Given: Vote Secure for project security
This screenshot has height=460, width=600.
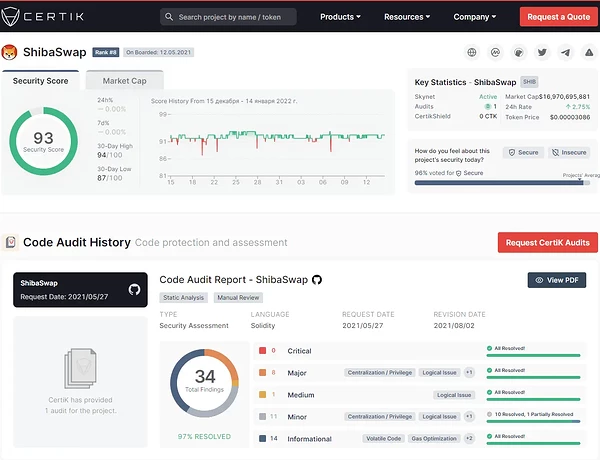Looking at the screenshot, I should (x=523, y=152).
